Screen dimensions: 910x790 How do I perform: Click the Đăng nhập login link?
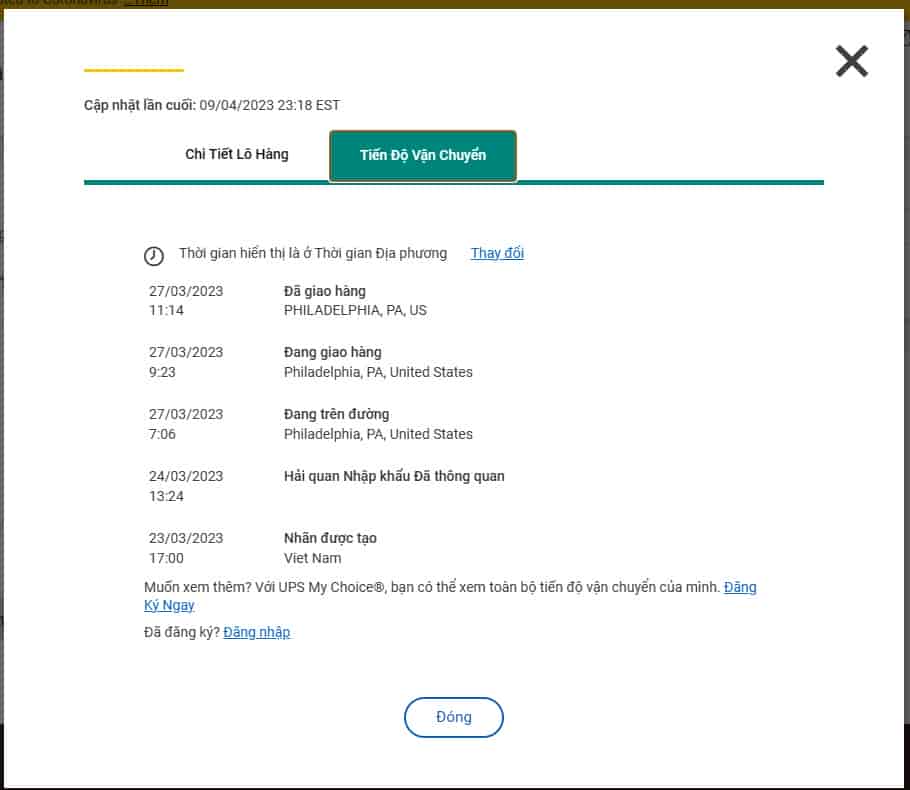257,632
